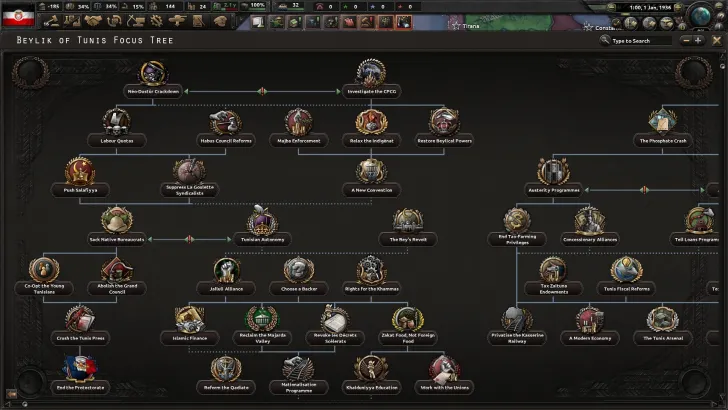Pick the Reclaim the Majarda Valley focus
This screenshot has height=410, width=728.
pos(262,320)
